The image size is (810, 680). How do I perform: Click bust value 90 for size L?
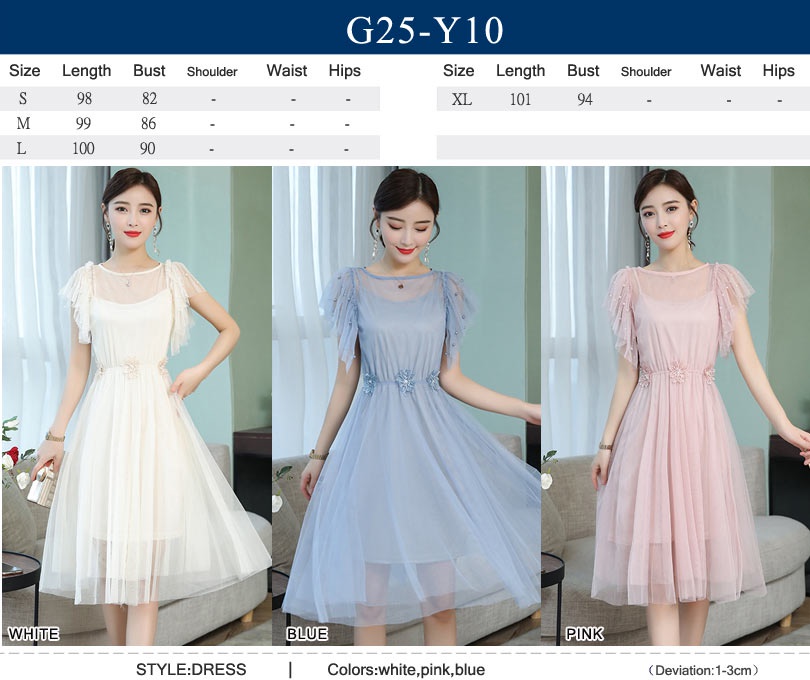[x=147, y=148]
